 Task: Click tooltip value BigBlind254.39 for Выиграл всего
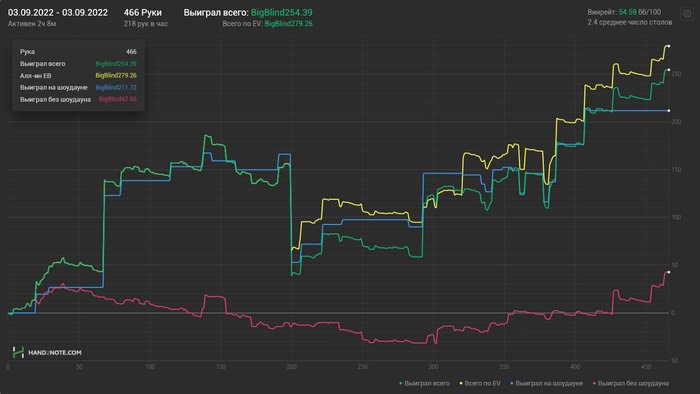tap(116, 64)
